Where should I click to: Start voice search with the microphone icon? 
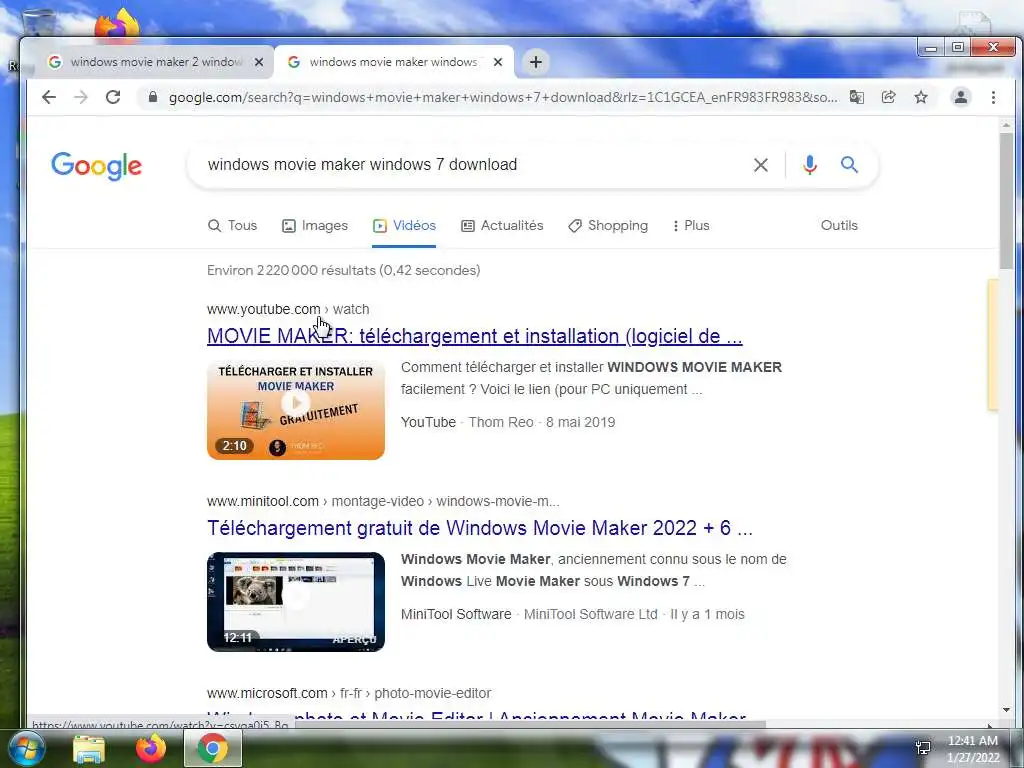coord(810,165)
